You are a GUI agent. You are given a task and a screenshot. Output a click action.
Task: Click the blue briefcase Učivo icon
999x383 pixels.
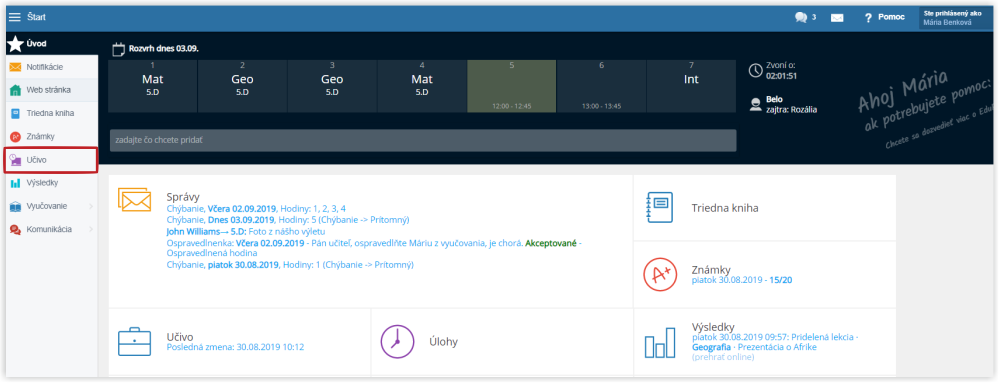(134, 342)
